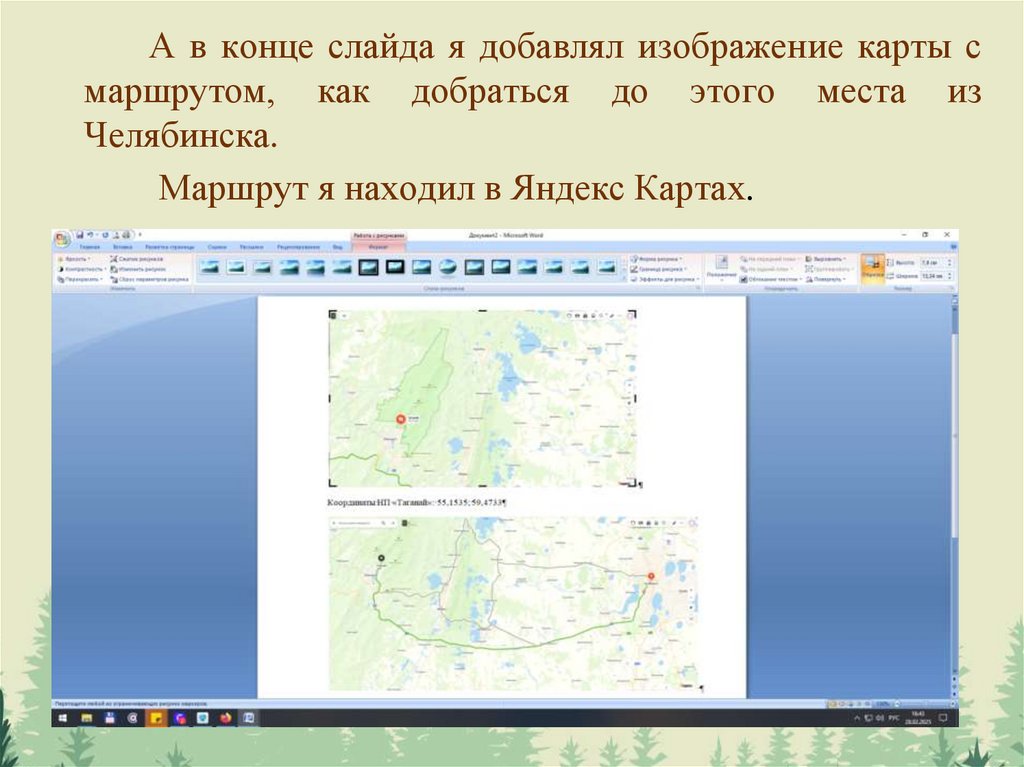Open Firefox from the taskbar

(226, 718)
